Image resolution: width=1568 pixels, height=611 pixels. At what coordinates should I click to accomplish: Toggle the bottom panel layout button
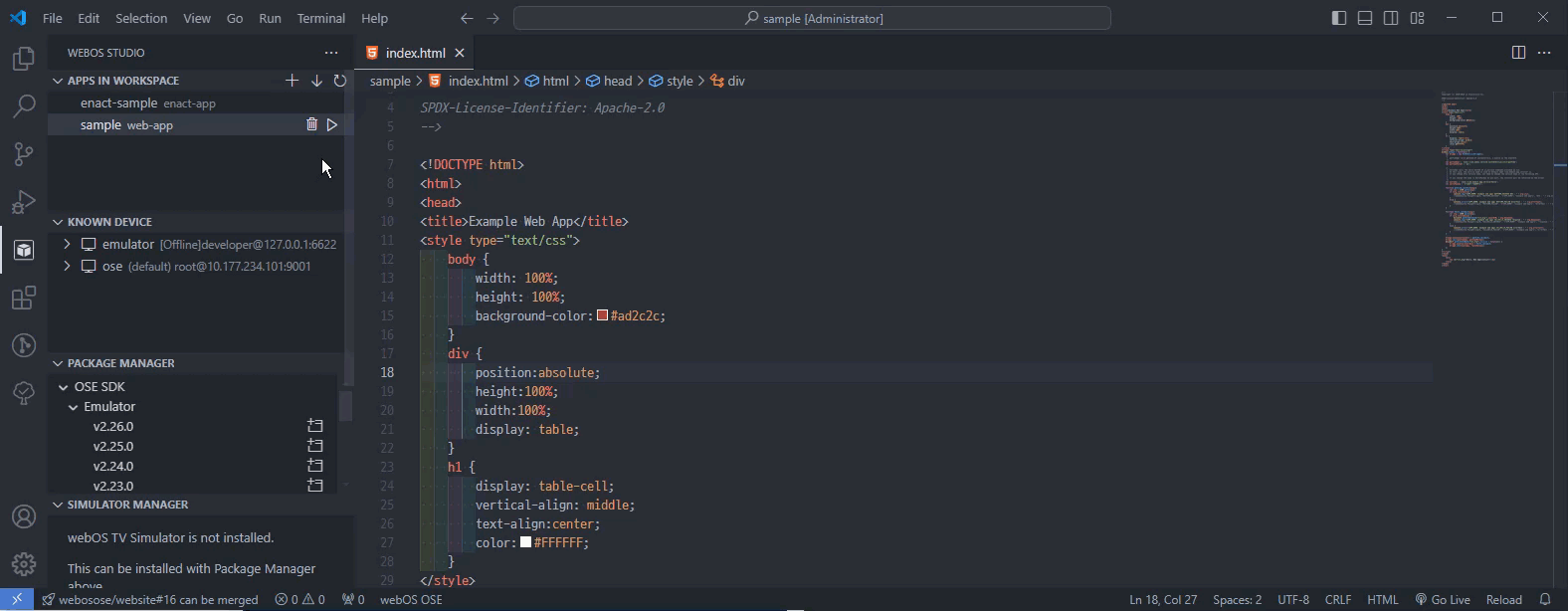tap(1365, 18)
